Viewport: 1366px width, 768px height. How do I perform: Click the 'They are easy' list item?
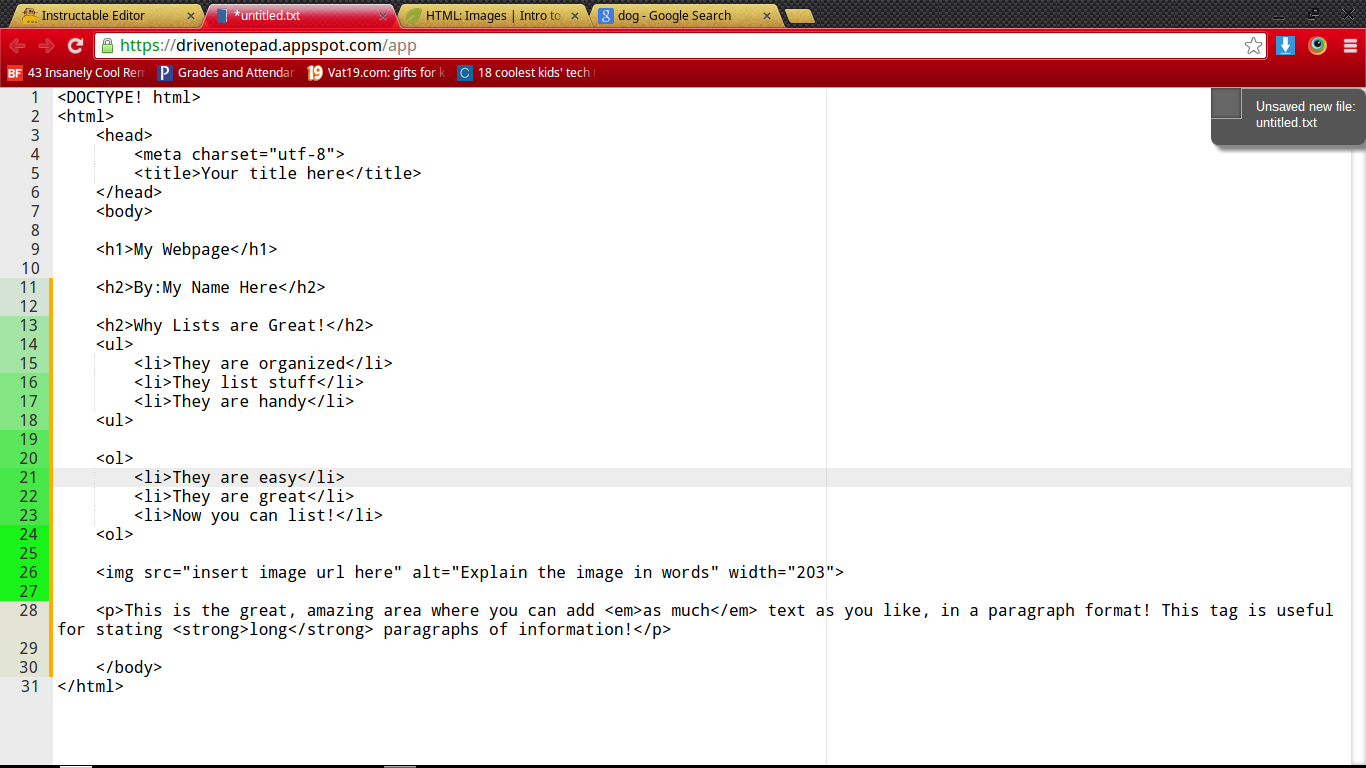click(x=240, y=478)
